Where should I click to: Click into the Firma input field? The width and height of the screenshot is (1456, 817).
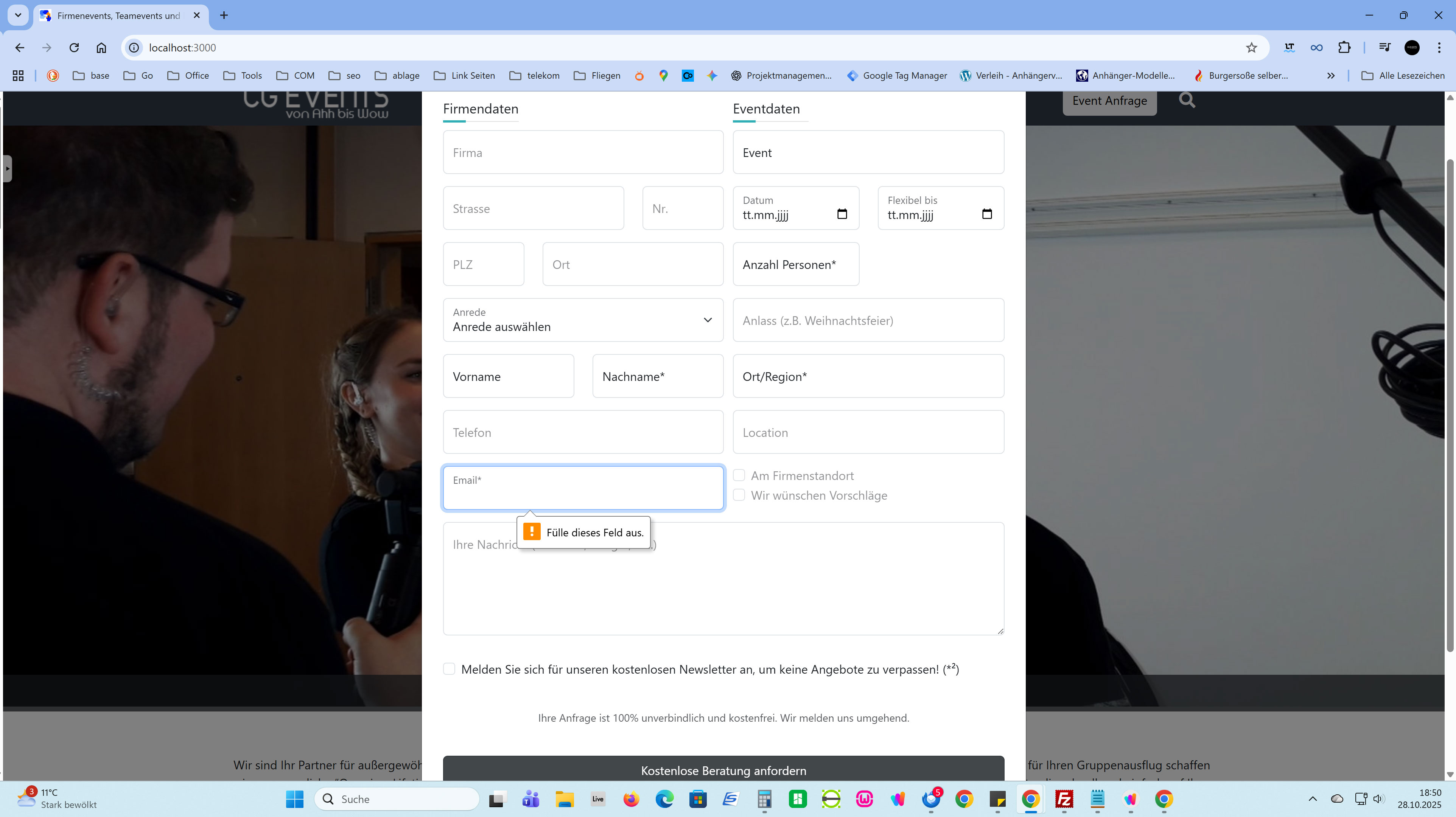pyautogui.click(x=583, y=152)
